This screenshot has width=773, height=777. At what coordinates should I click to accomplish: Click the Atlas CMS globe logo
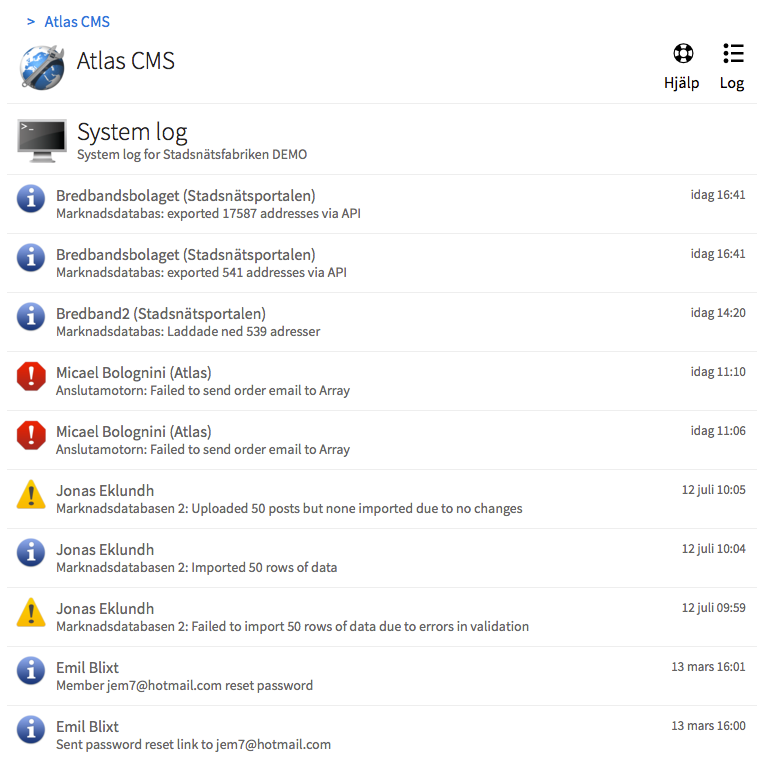[42, 66]
